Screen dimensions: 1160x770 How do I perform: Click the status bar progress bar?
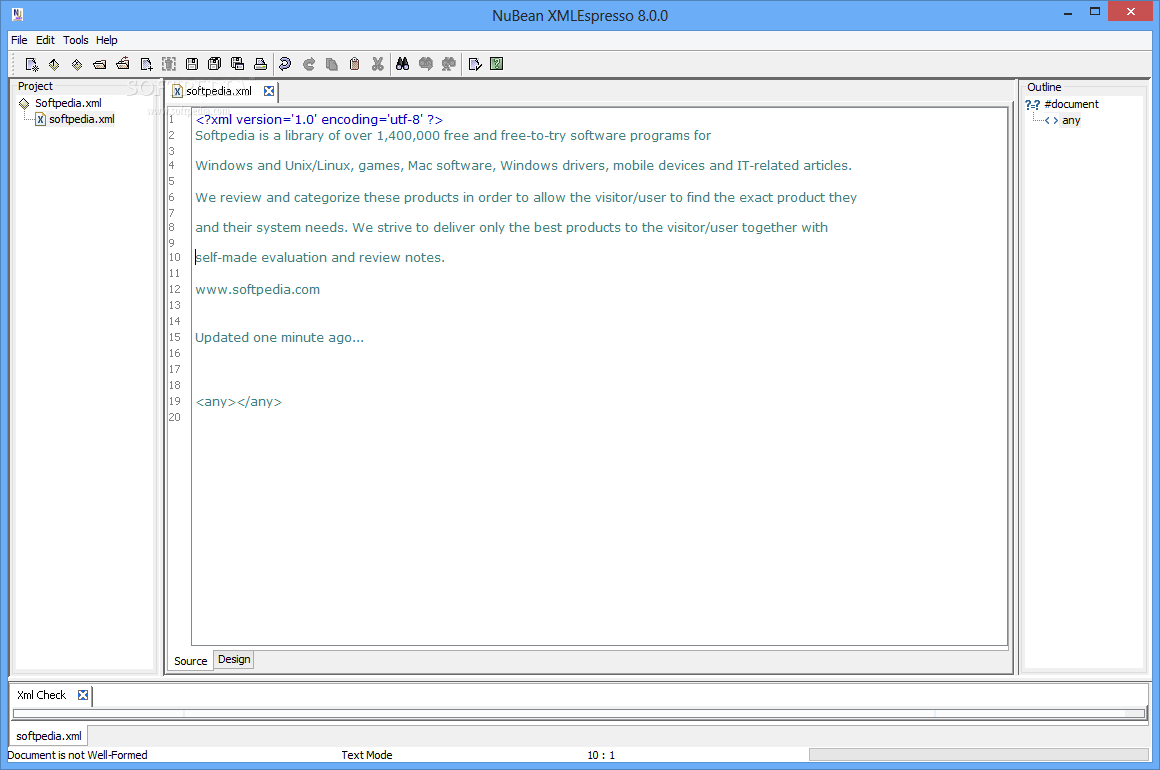[978, 754]
